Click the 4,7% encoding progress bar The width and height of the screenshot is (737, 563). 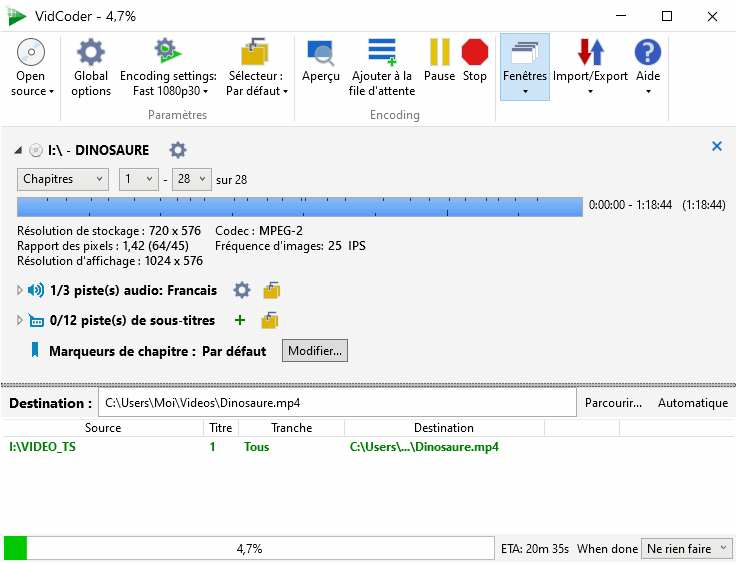pyautogui.click(x=249, y=548)
